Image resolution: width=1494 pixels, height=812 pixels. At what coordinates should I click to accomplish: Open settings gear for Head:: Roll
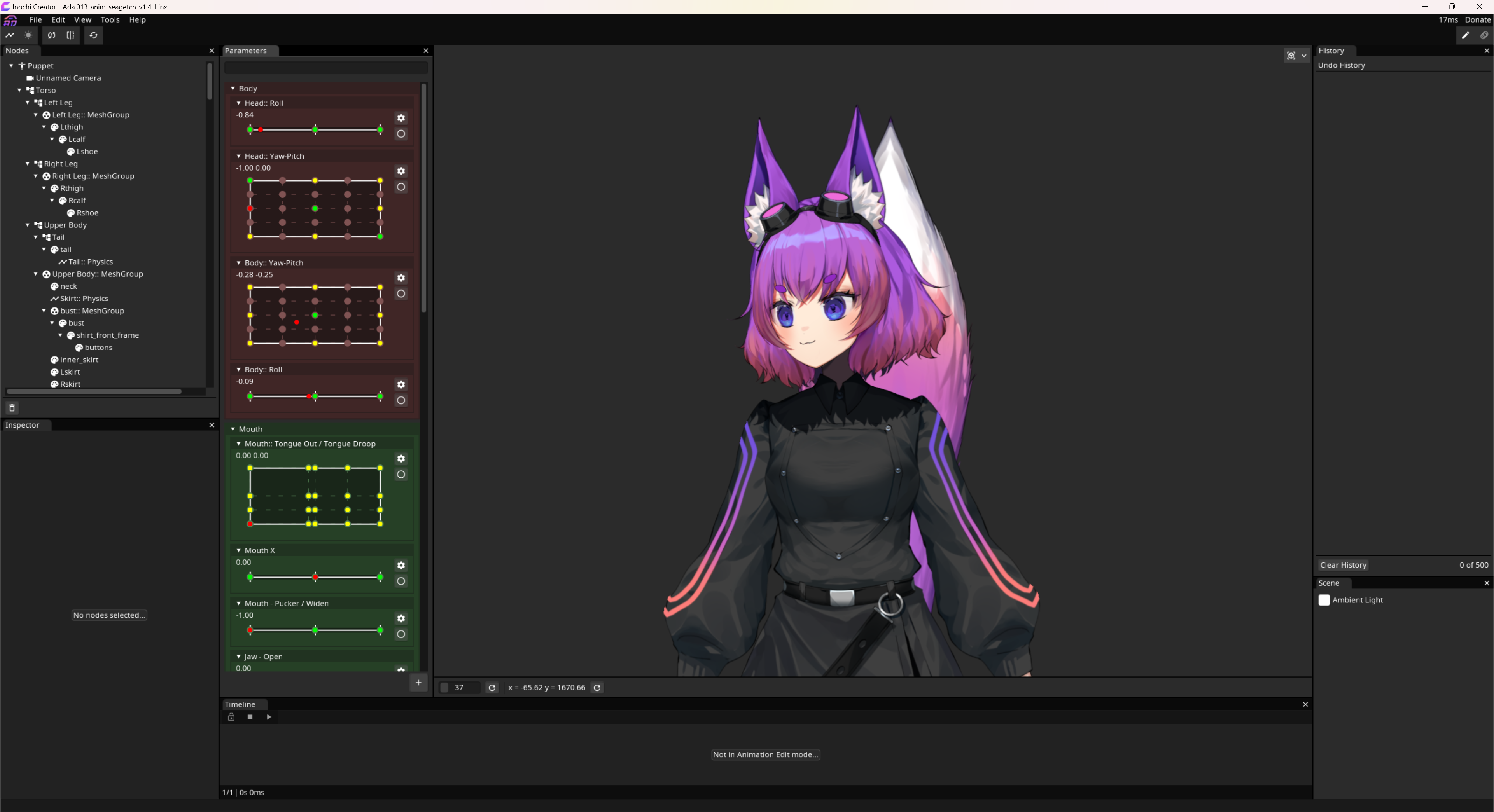pyautogui.click(x=401, y=118)
